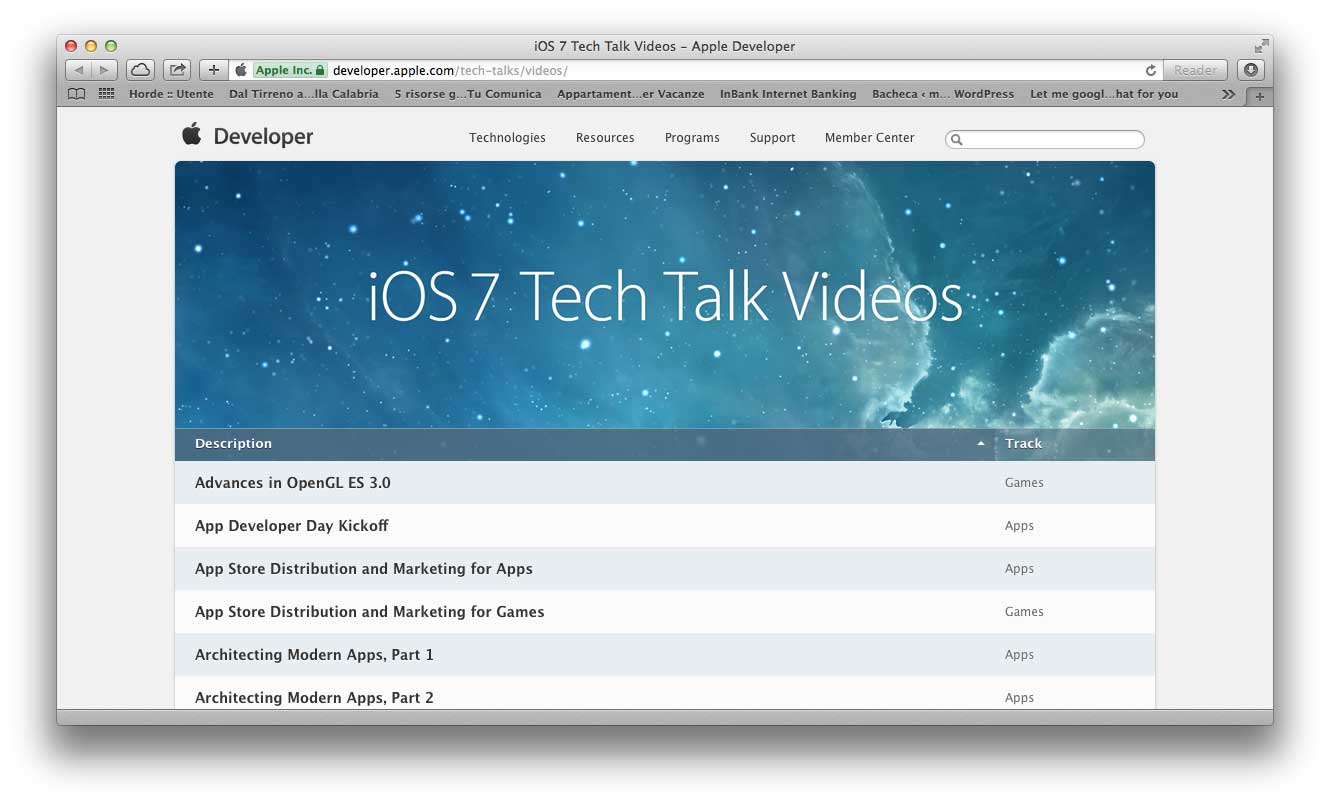Image resolution: width=1330 pixels, height=804 pixels.
Task: Open a new tab with the plus icon
Action: (x=1260, y=96)
